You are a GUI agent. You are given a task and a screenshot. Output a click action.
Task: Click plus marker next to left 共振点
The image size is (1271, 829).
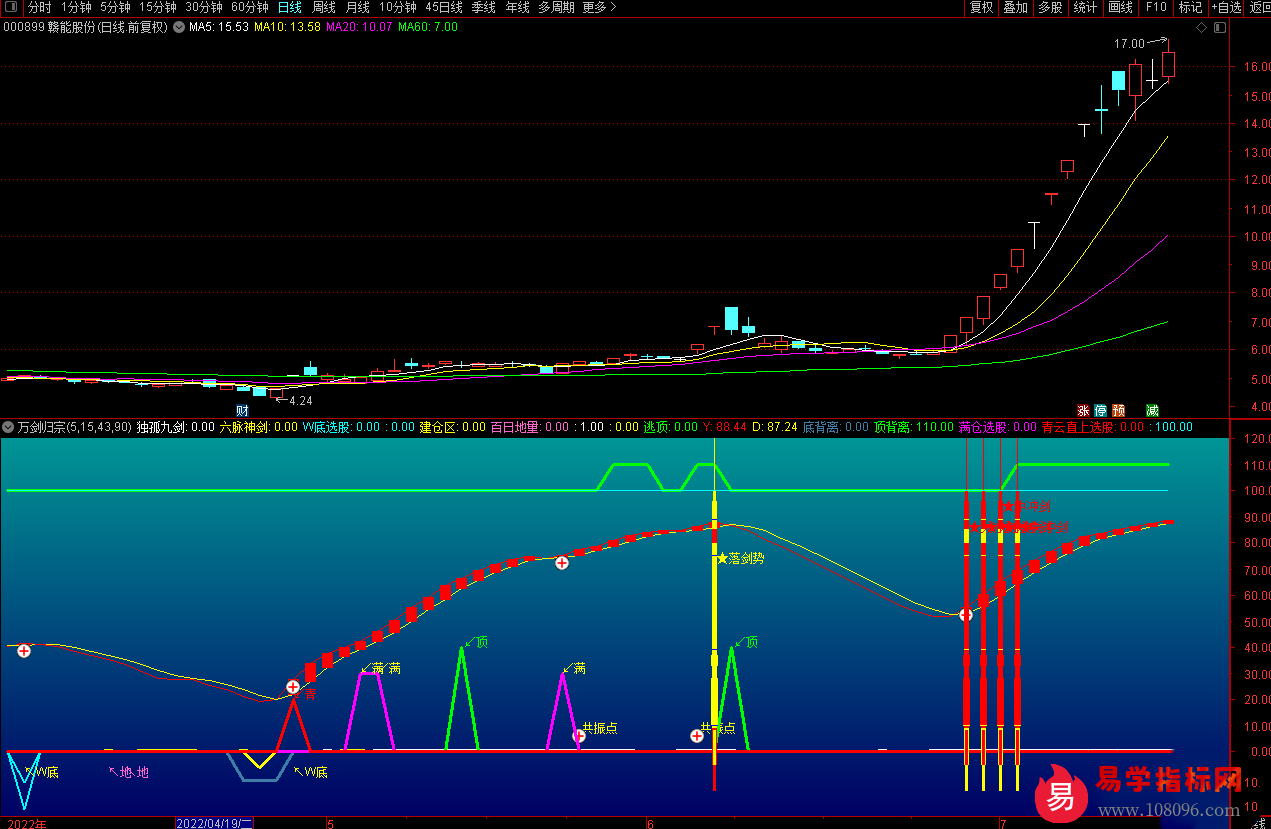[x=579, y=736]
